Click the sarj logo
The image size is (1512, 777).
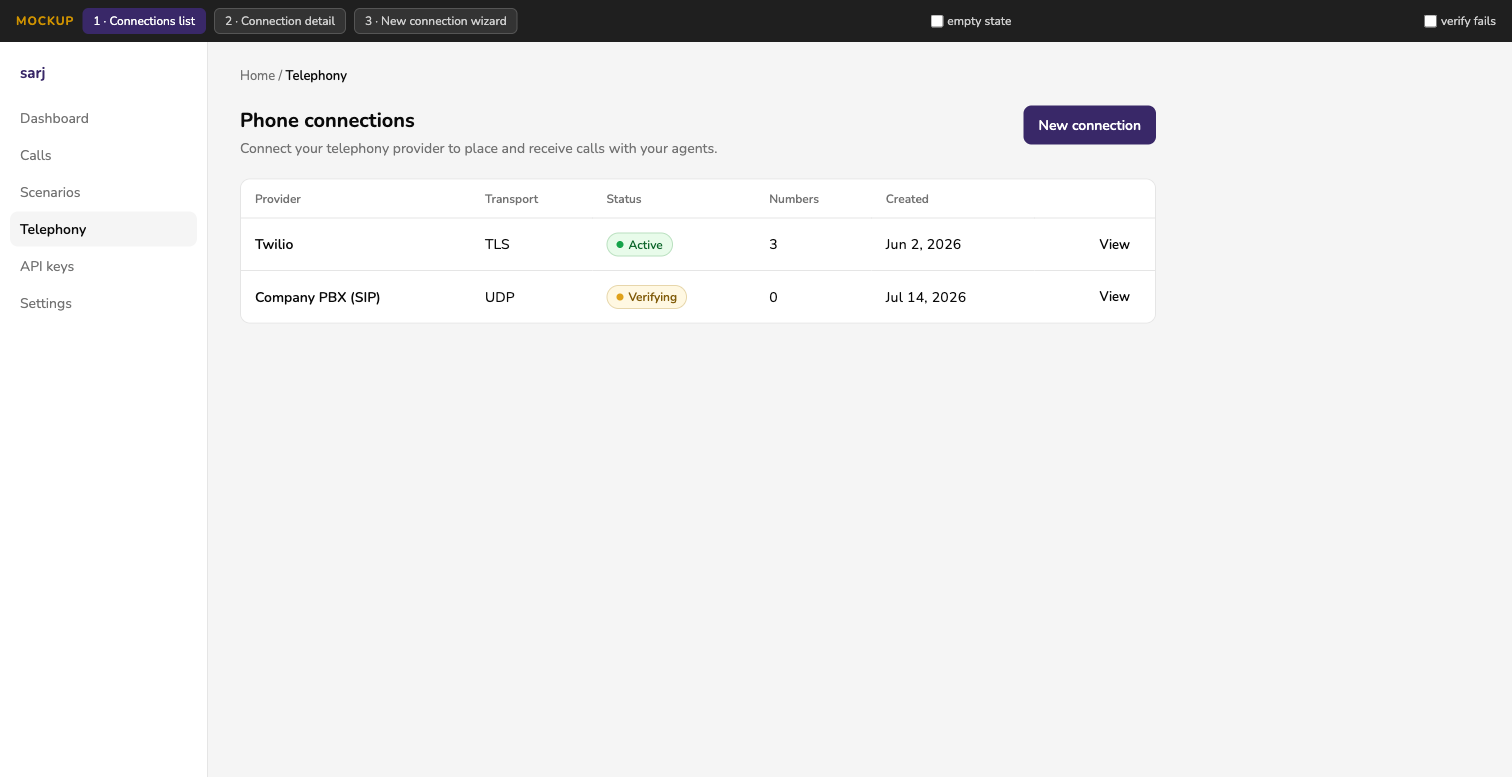(x=33, y=73)
